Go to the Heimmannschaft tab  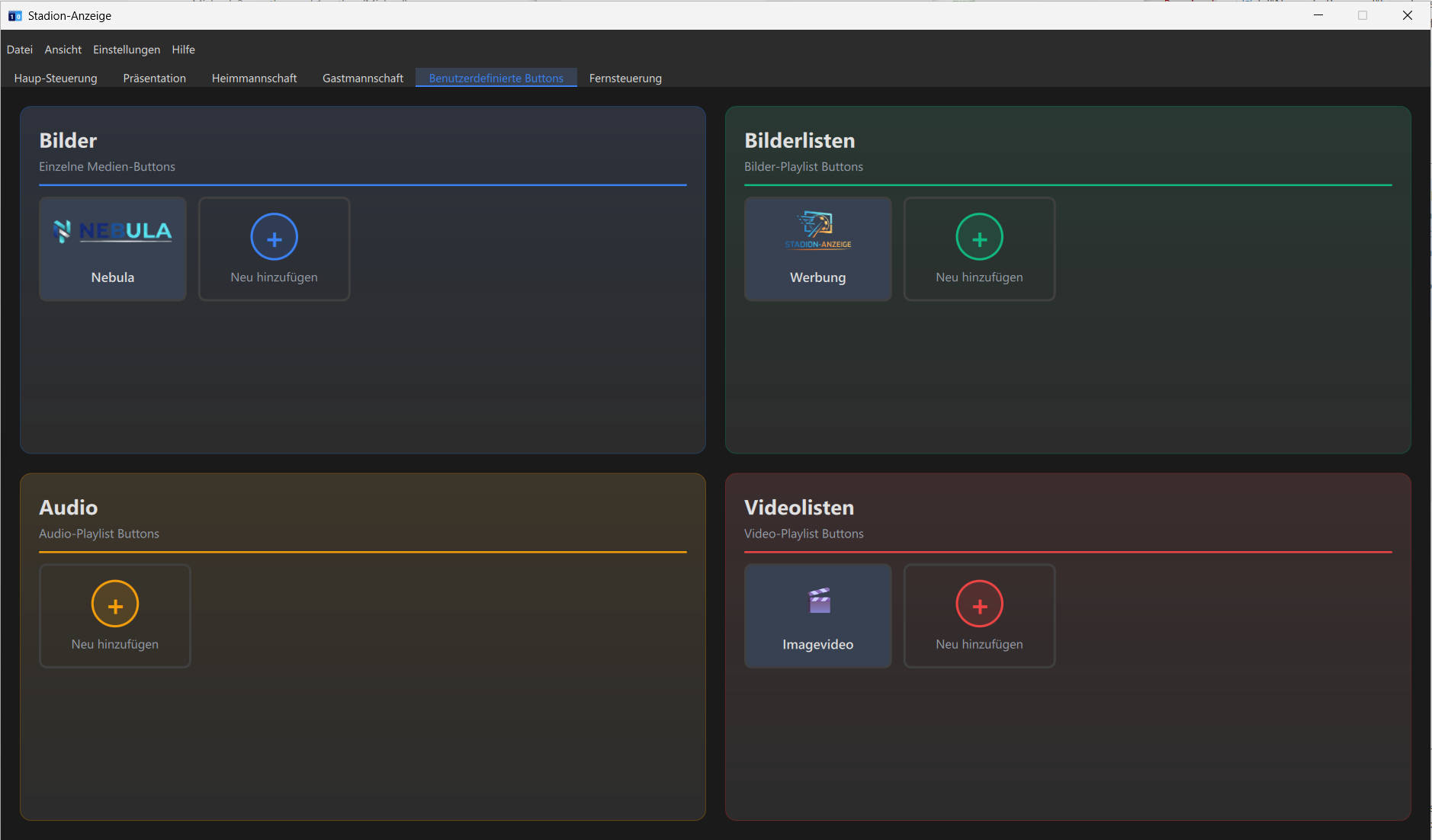click(x=255, y=79)
